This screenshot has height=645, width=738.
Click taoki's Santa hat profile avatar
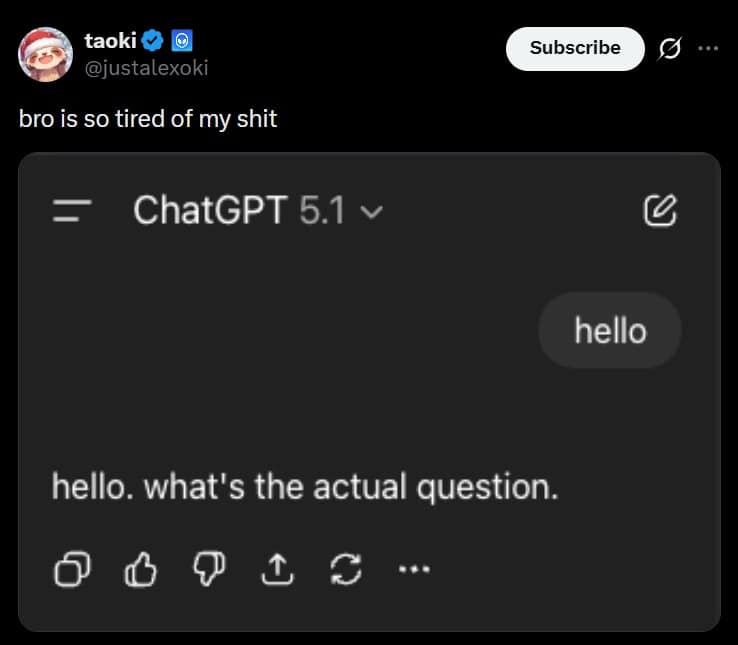pyautogui.click(x=45, y=54)
